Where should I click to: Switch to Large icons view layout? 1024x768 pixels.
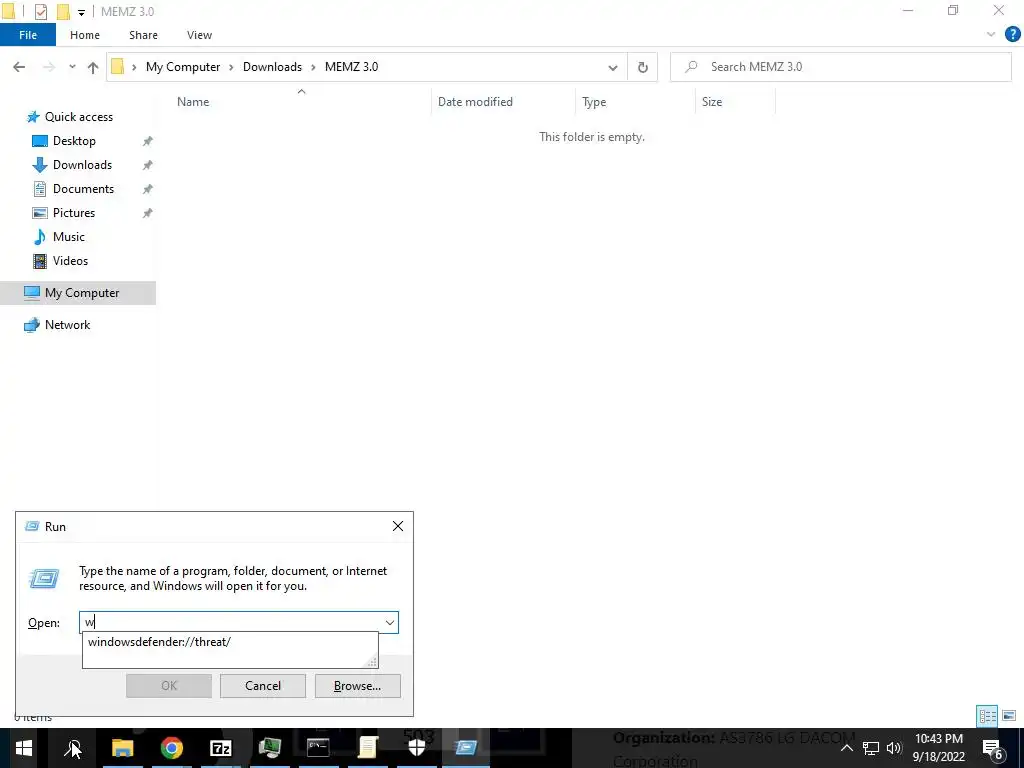[1009, 716]
